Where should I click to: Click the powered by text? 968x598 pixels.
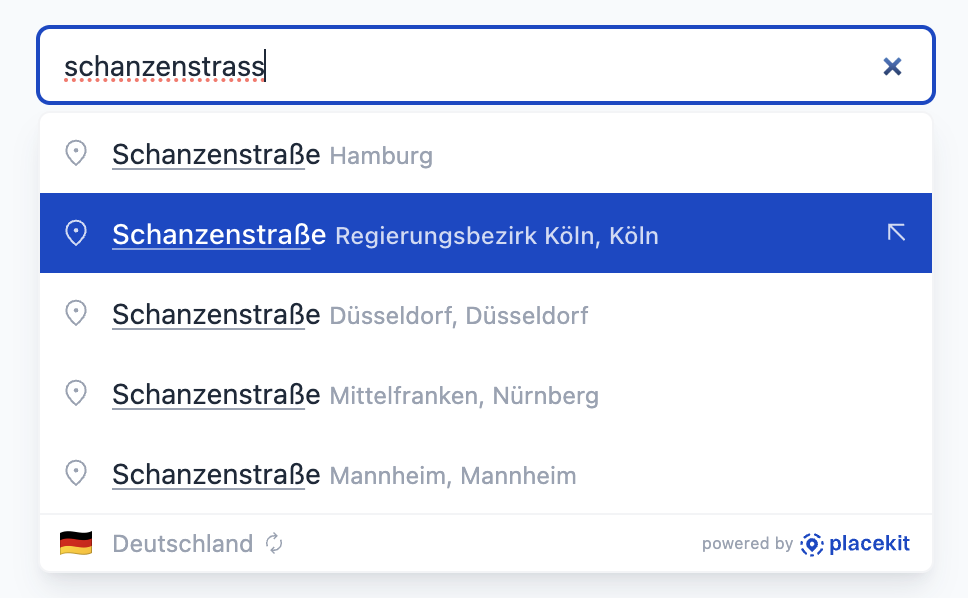click(x=747, y=544)
